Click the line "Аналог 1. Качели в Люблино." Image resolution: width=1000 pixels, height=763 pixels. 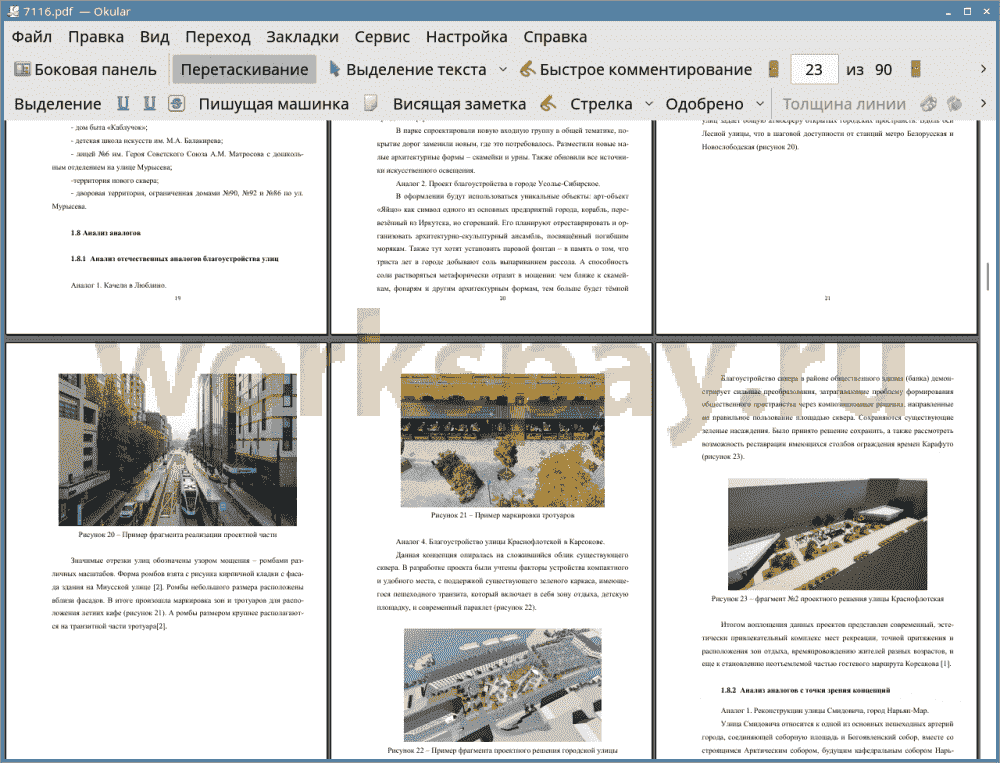click(x=118, y=285)
